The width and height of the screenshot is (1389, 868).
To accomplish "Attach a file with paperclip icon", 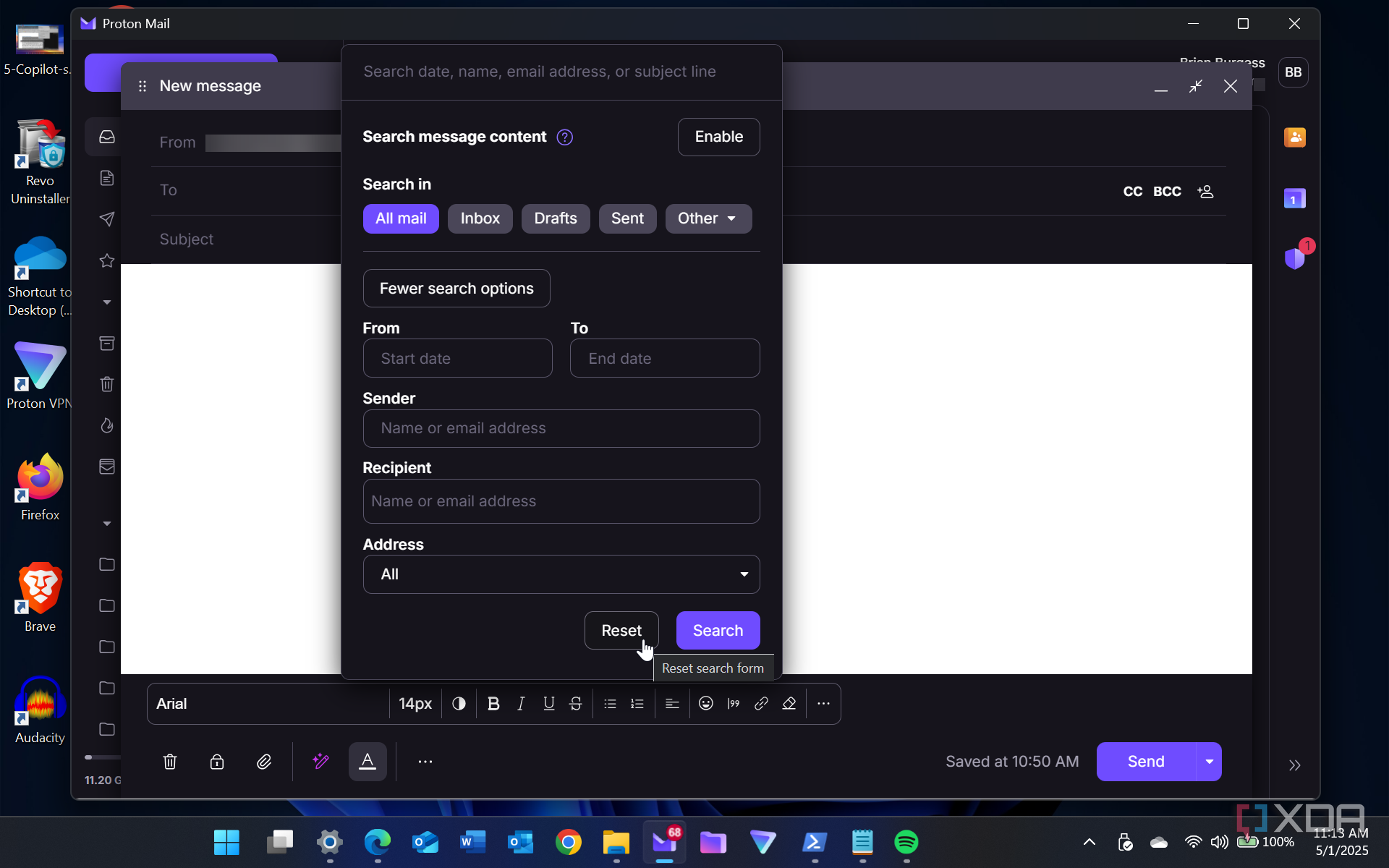I will (264, 762).
